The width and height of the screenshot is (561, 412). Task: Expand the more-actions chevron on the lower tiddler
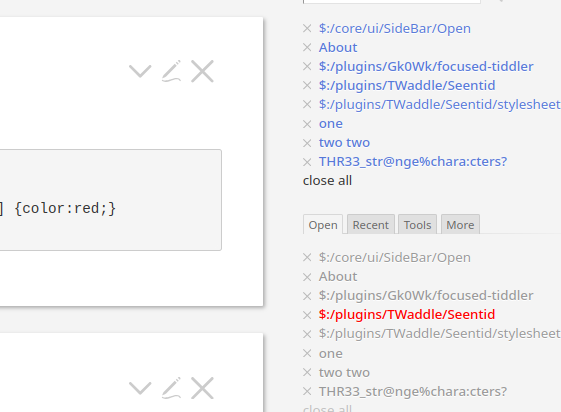pyautogui.click(x=140, y=388)
